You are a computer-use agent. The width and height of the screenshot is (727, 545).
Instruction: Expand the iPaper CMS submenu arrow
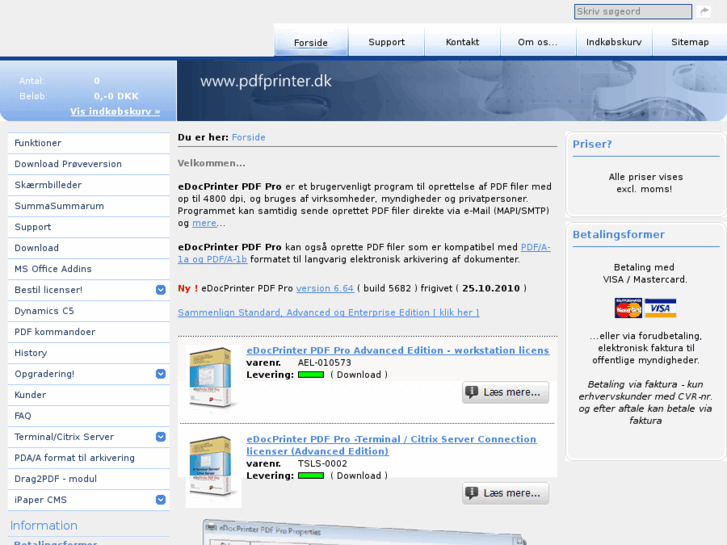[x=160, y=500]
